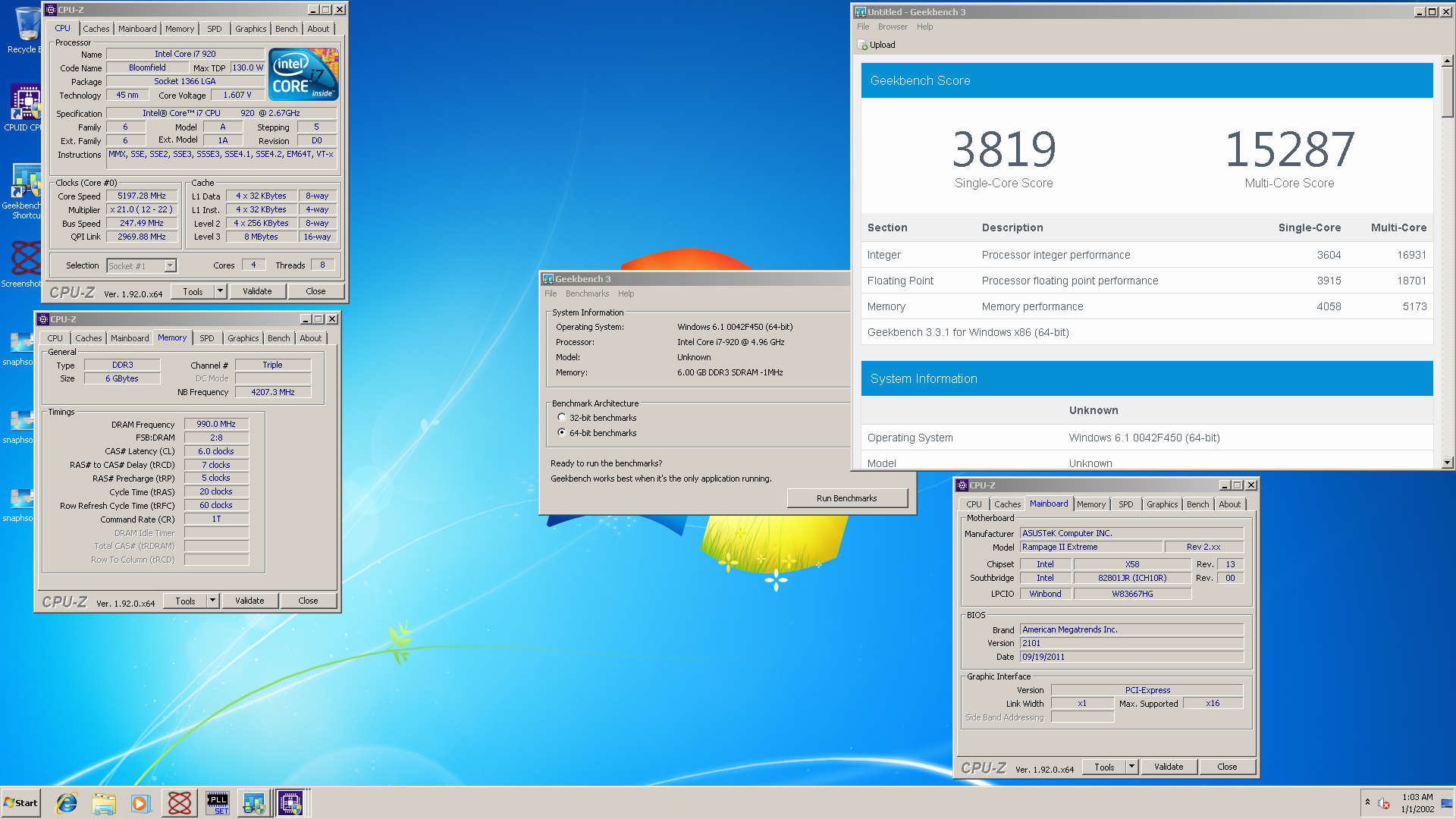Screen dimensions: 1456x819
Task: Click Tools button in Memory CPU-Z window
Action: [185, 601]
